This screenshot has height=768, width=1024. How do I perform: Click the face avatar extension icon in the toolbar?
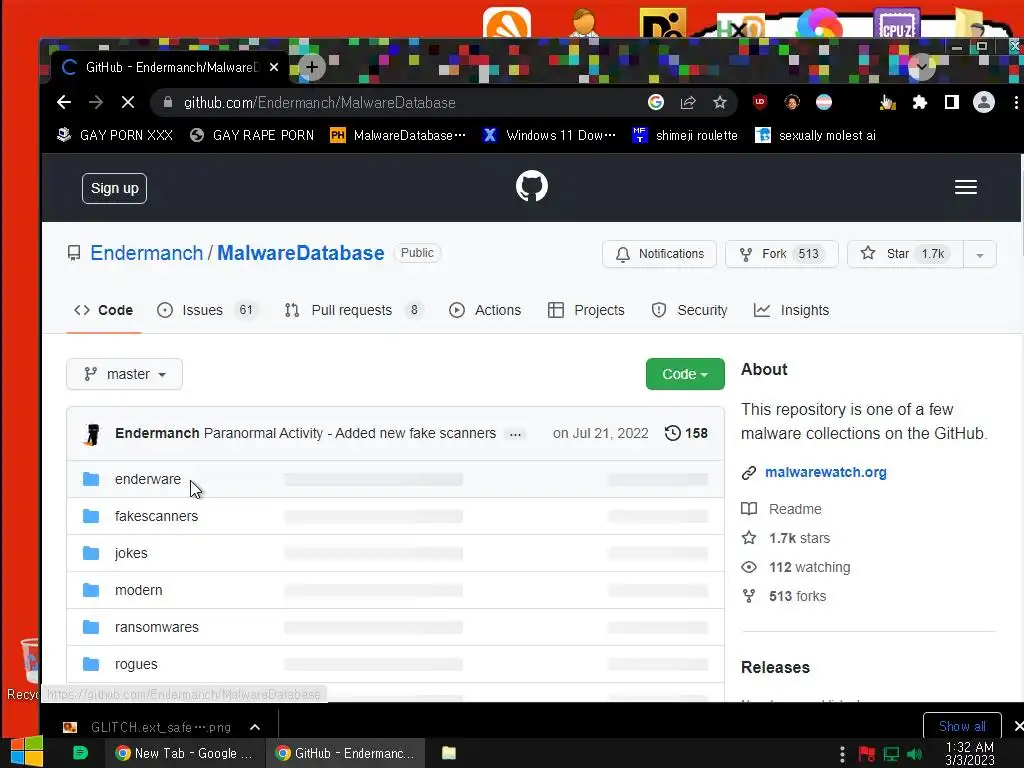(792, 103)
